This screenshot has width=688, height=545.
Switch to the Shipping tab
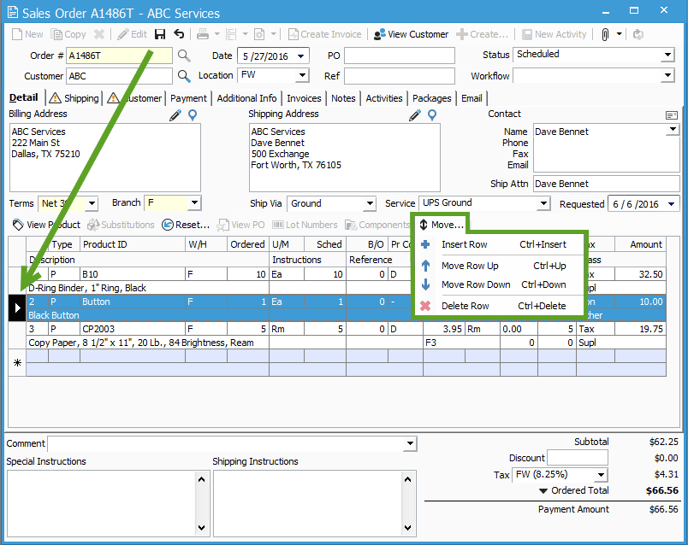click(x=74, y=98)
